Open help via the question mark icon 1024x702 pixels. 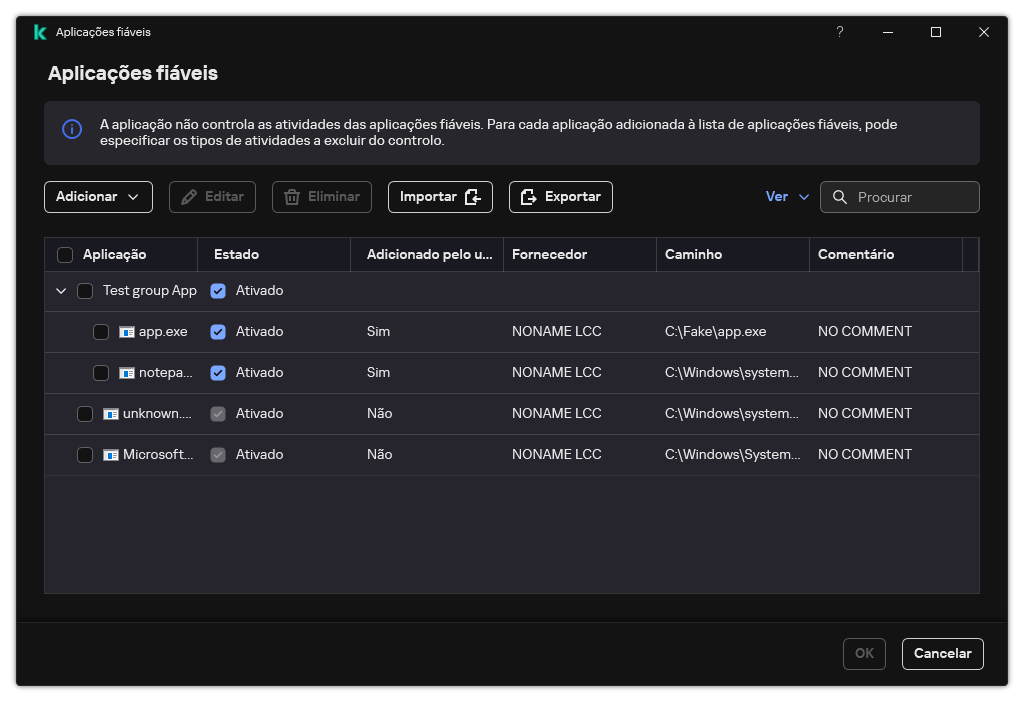coord(839,32)
